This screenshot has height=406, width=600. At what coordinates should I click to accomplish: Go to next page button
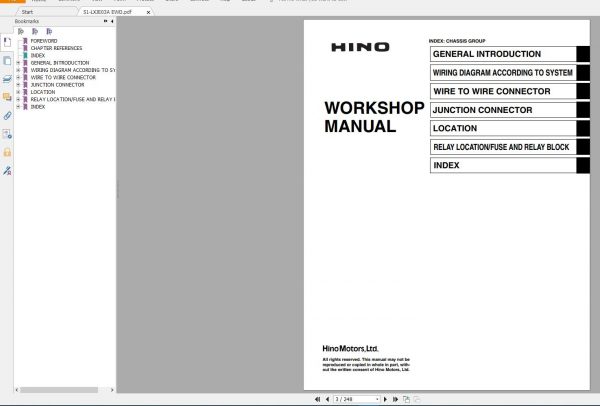coord(385,399)
